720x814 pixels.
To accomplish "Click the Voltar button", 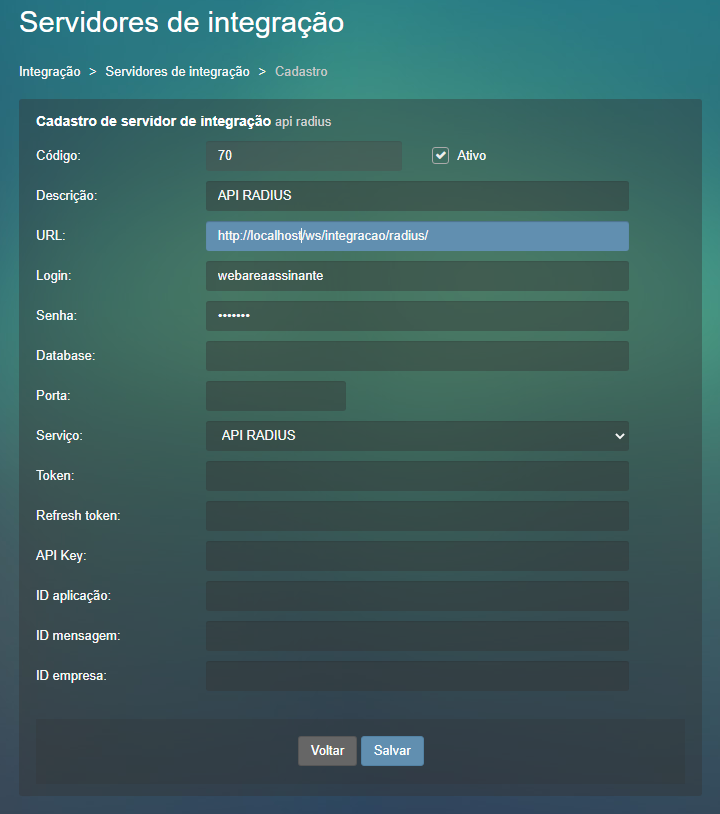I will click(x=327, y=751).
